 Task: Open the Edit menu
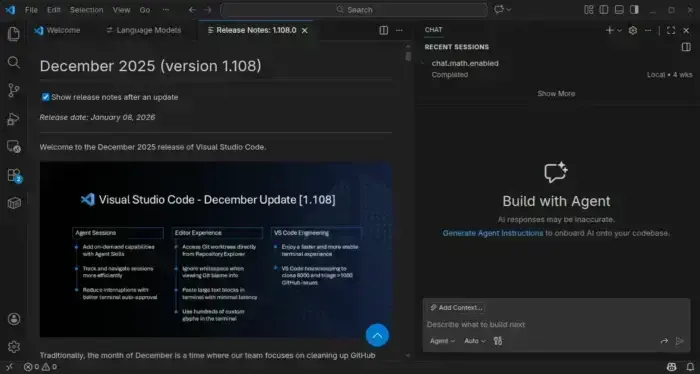click(x=54, y=10)
